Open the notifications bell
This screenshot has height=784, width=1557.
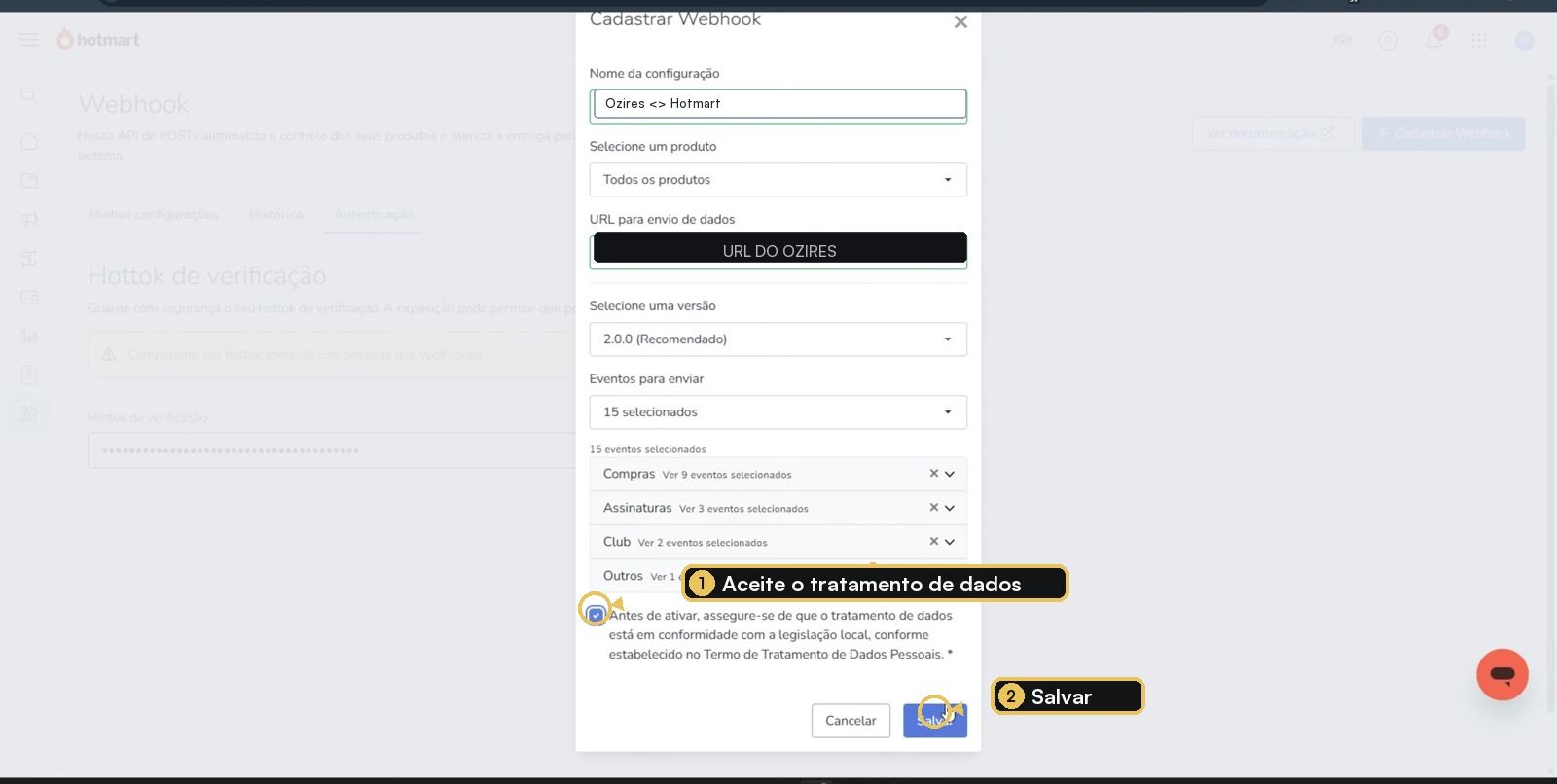coord(1433,40)
